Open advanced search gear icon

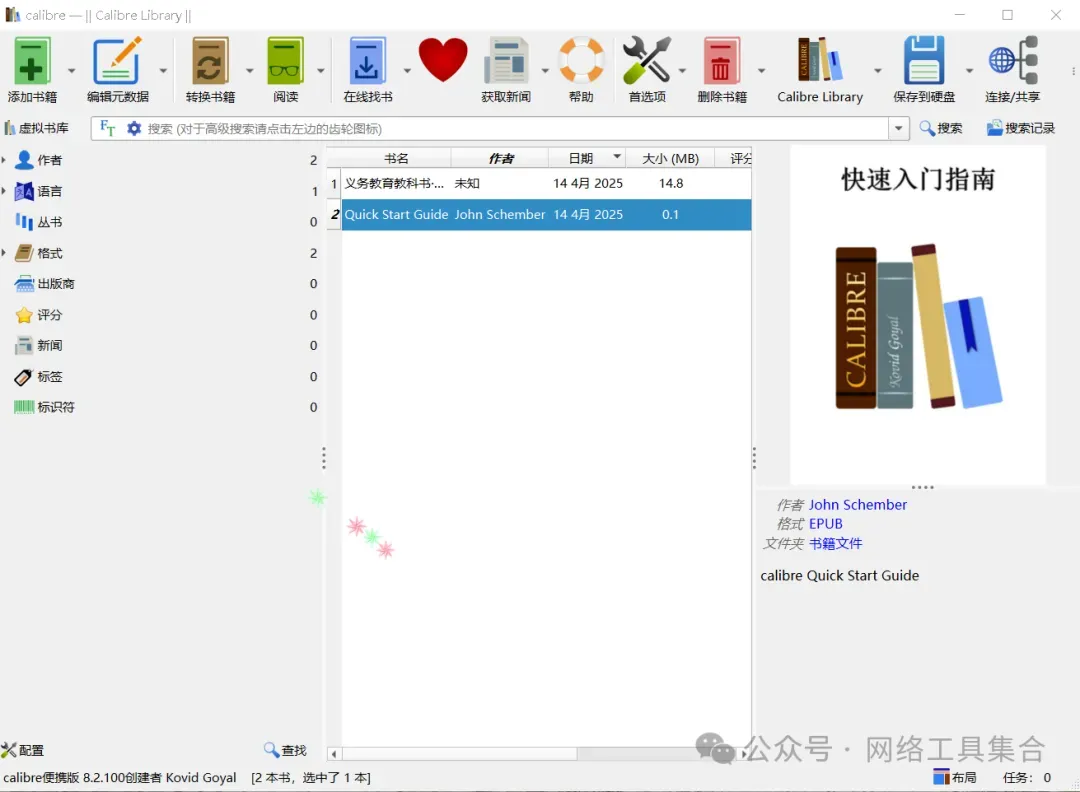[x=134, y=128]
